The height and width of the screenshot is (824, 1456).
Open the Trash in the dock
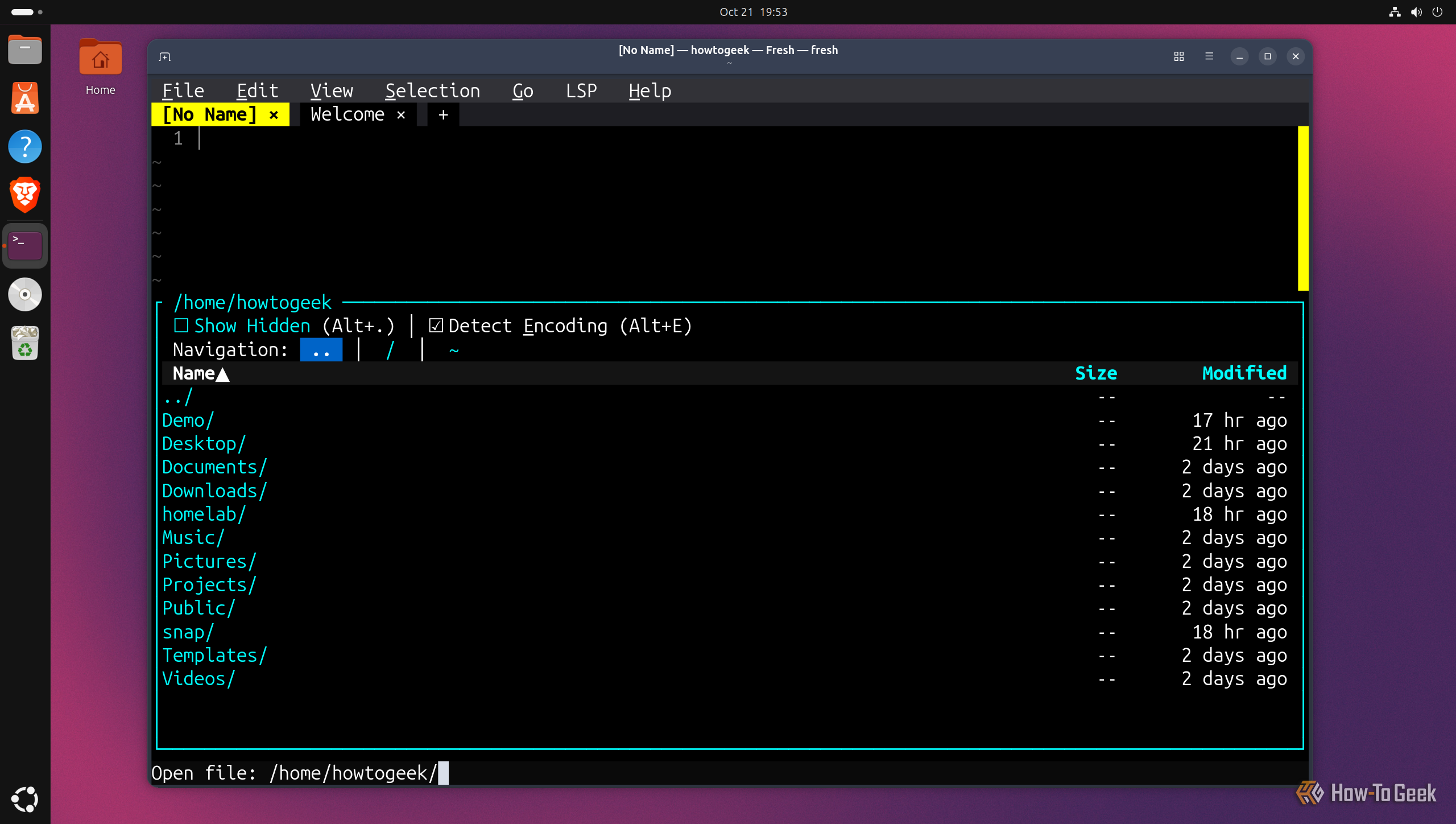pyautogui.click(x=25, y=343)
